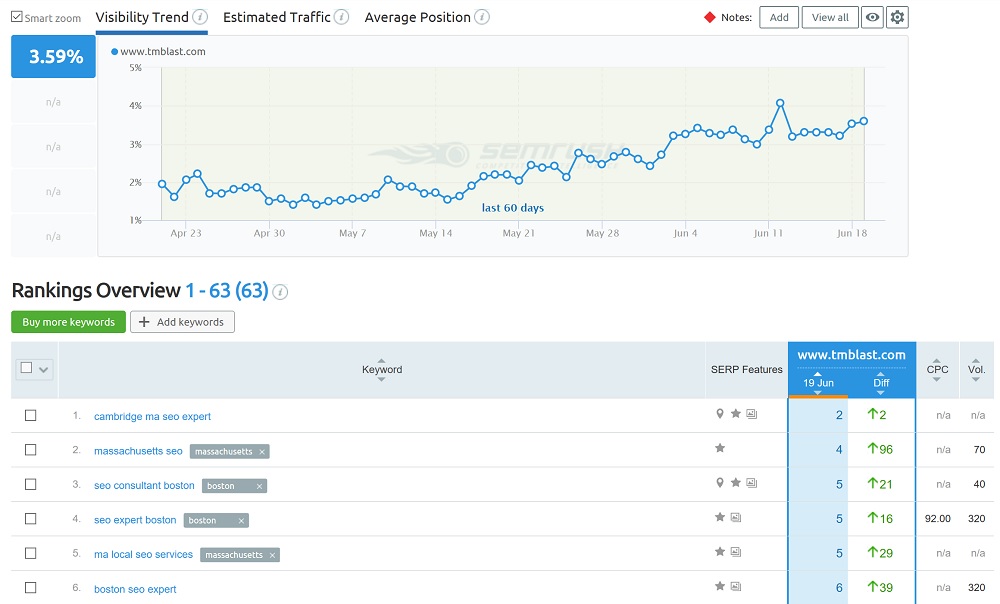Click massachusetts tag label on massachusetts seo
1000x604 pixels.
coord(223,452)
